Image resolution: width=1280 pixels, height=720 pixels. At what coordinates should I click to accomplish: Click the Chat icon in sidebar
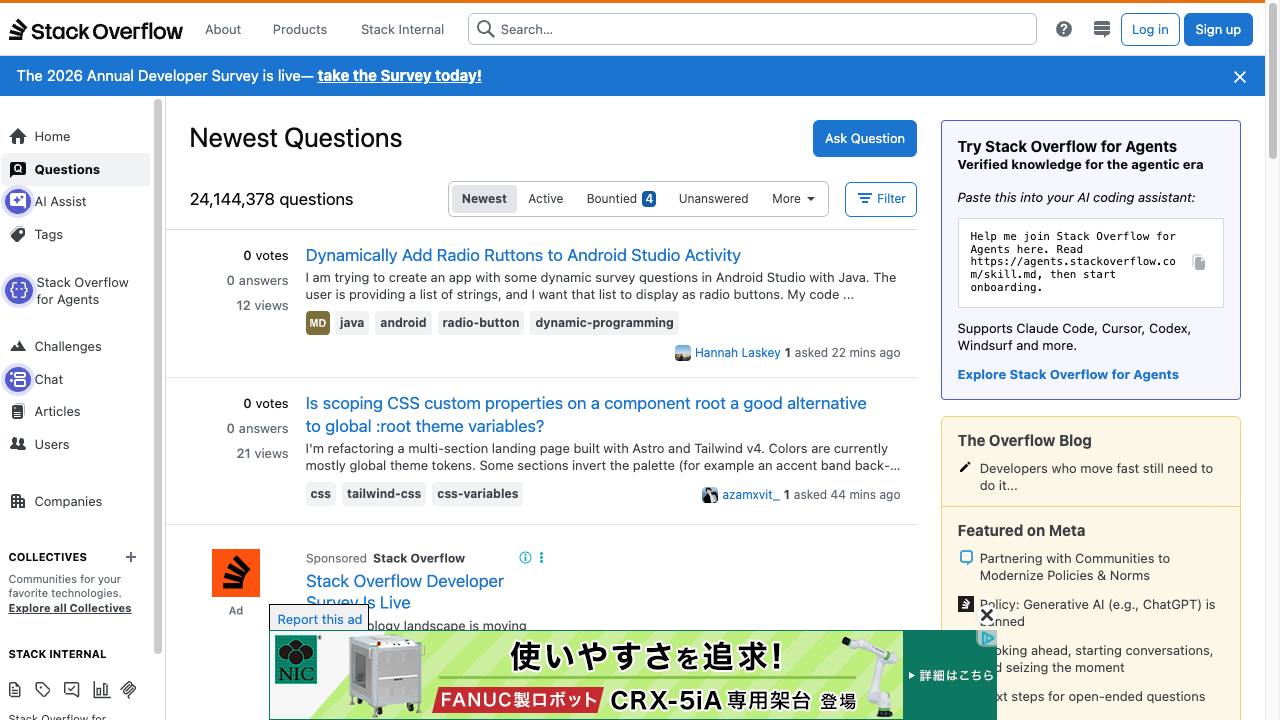(18, 379)
